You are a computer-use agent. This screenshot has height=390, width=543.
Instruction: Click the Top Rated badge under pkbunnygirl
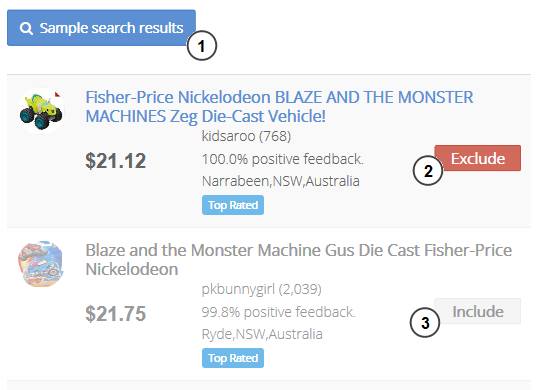point(233,358)
